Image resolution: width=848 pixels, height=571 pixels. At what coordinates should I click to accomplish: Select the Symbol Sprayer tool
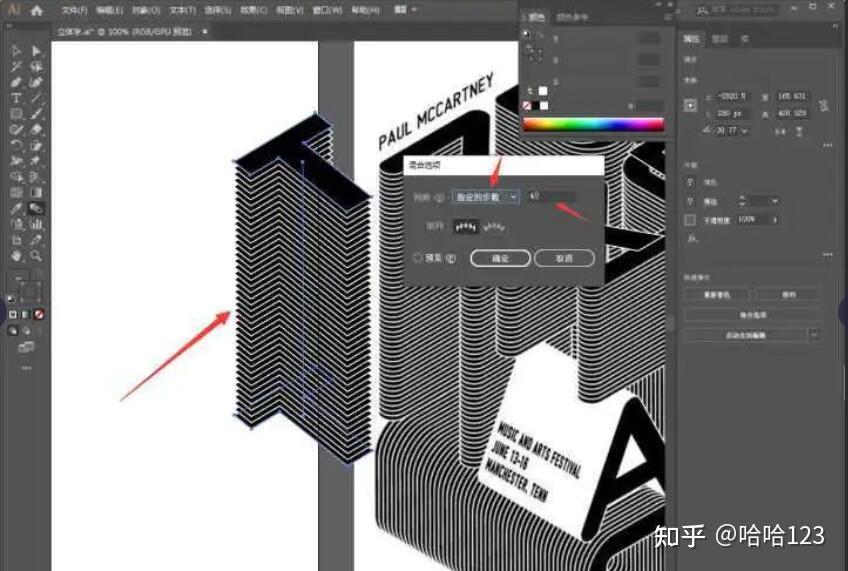tap(16, 224)
